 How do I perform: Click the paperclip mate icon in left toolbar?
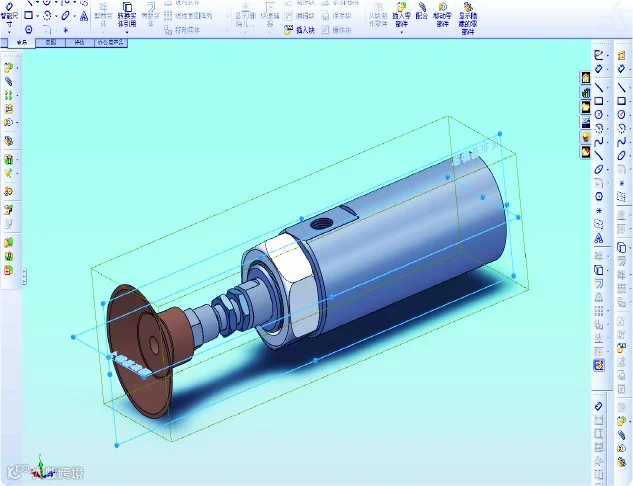pyautogui.click(x=8, y=82)
